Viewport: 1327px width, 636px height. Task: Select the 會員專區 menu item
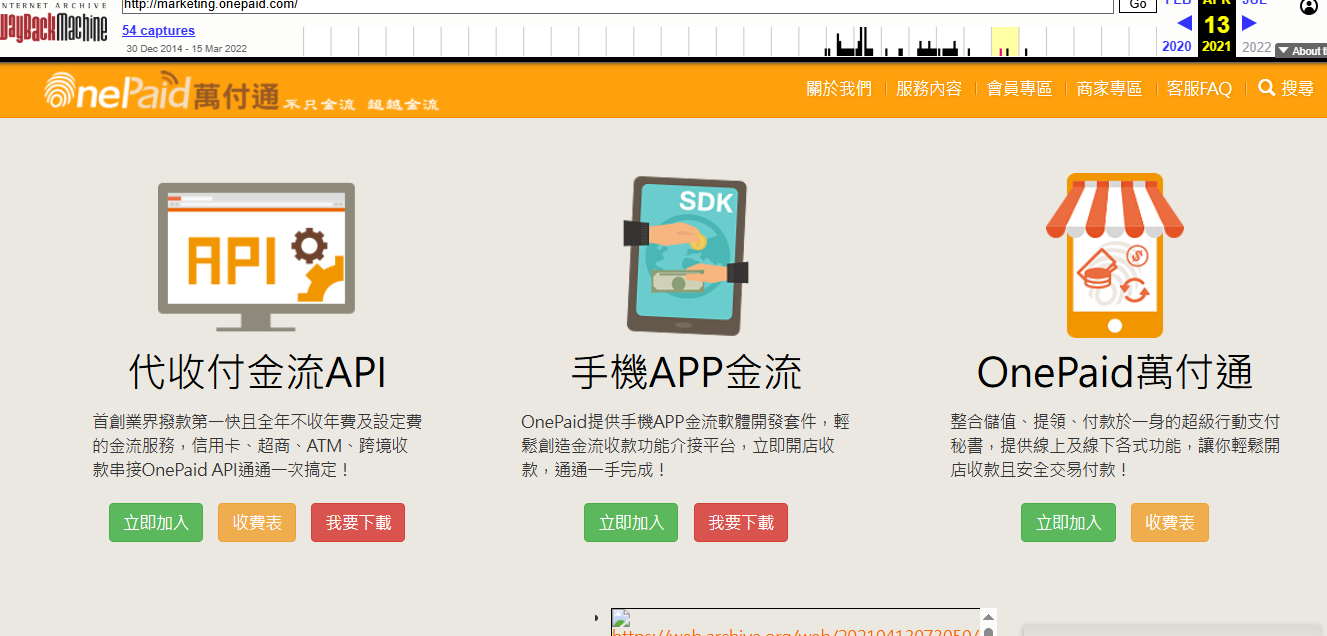(x=1019, y=89)
